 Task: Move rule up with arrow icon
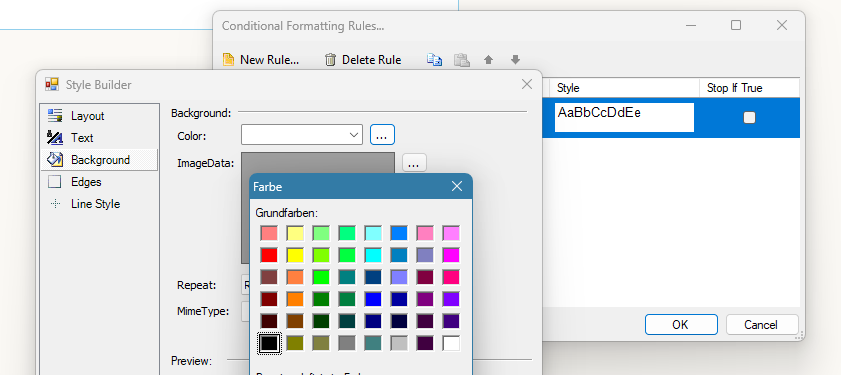tap(488, 60)
